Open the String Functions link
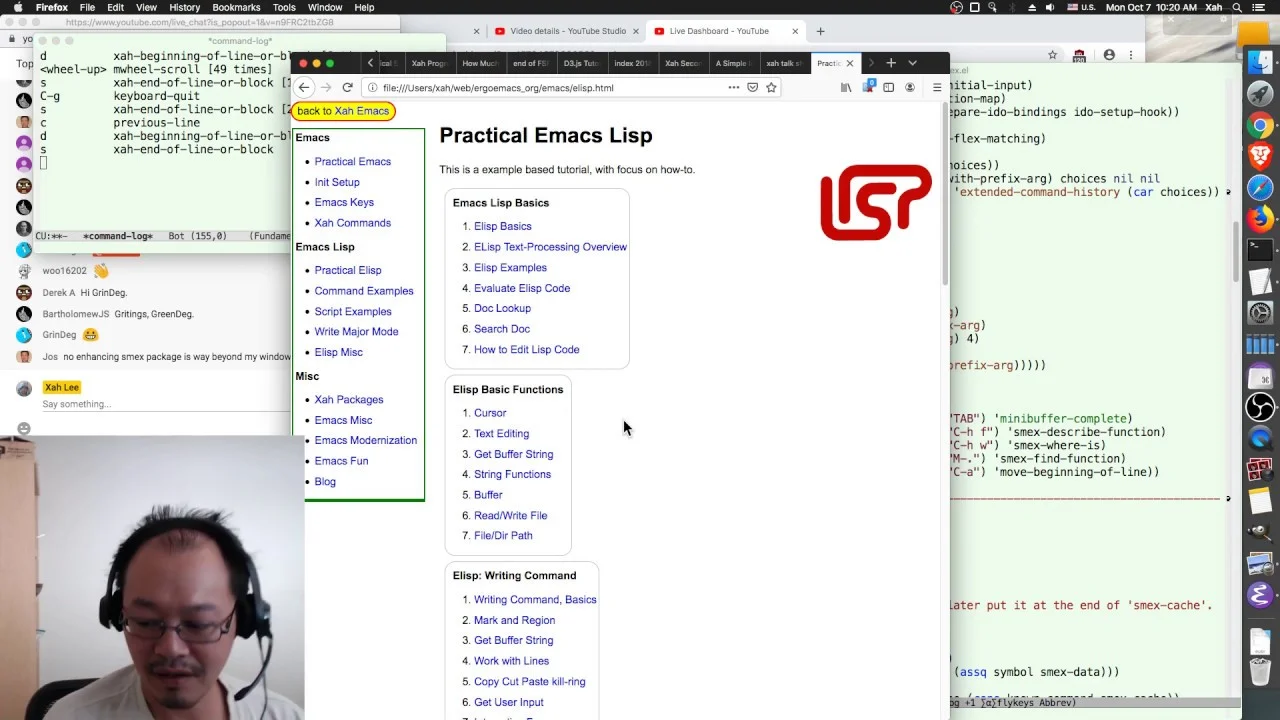The width and height of the screenshot is (1280, 720). pos(512,475)
